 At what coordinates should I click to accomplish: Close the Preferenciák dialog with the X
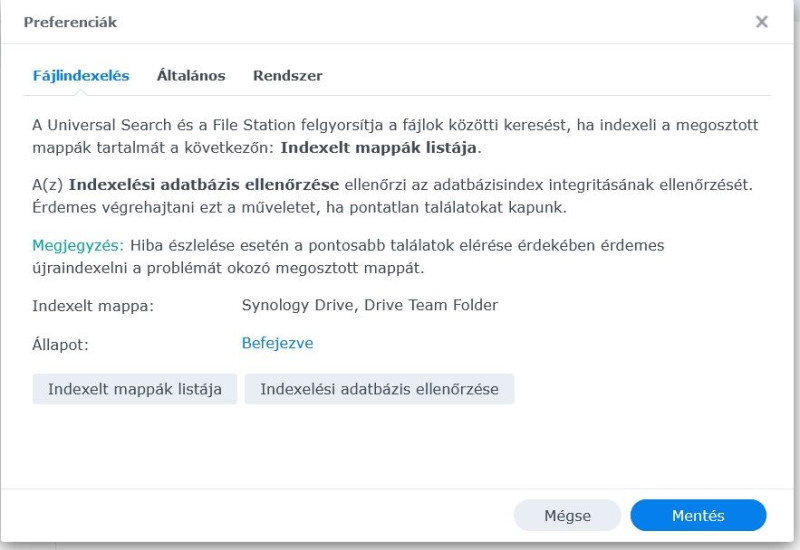761,22
